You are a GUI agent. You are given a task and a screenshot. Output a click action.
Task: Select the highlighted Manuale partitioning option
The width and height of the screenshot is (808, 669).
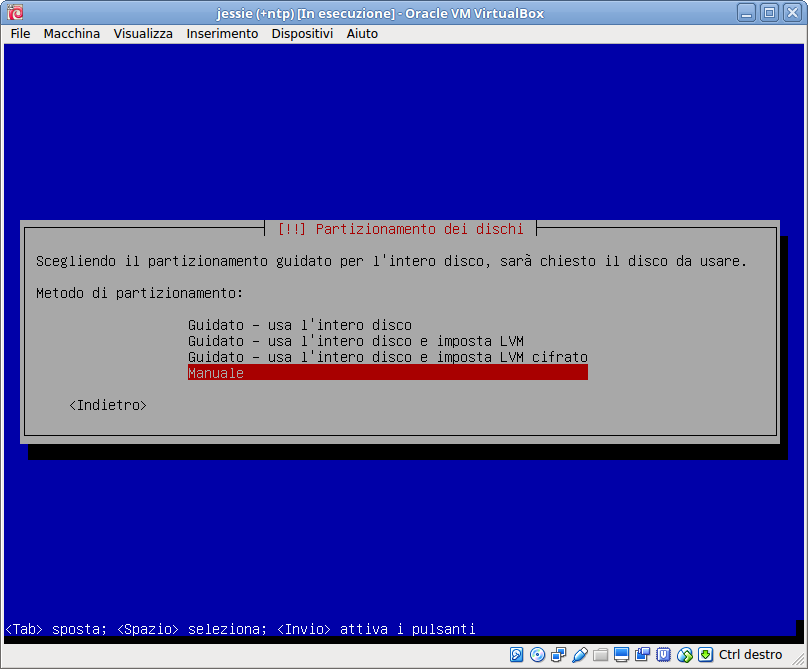click(x=388, y=373)
